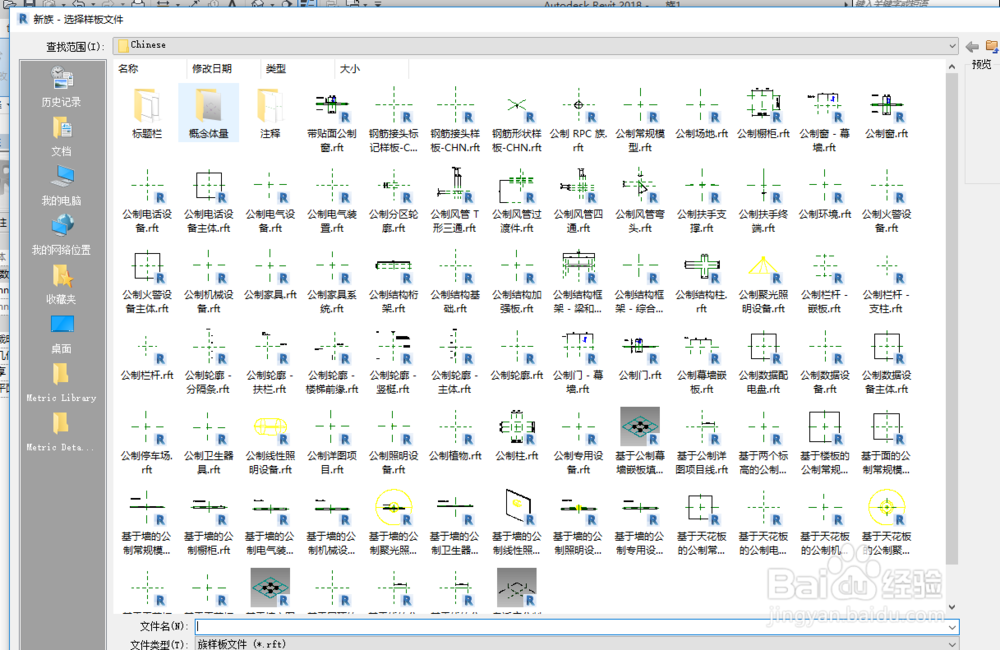Select 公制电气装置.rft template

[x=332, y=200]
